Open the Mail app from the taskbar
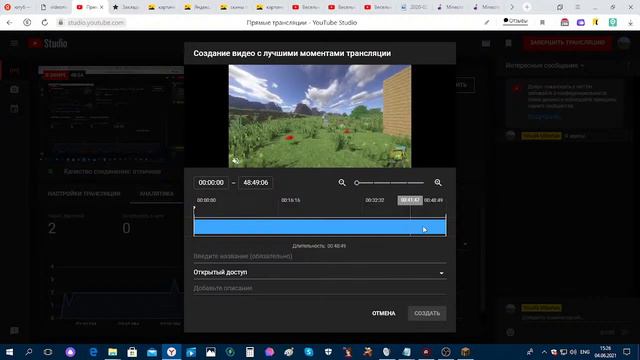640x360 pixels. tap(152, 352)
